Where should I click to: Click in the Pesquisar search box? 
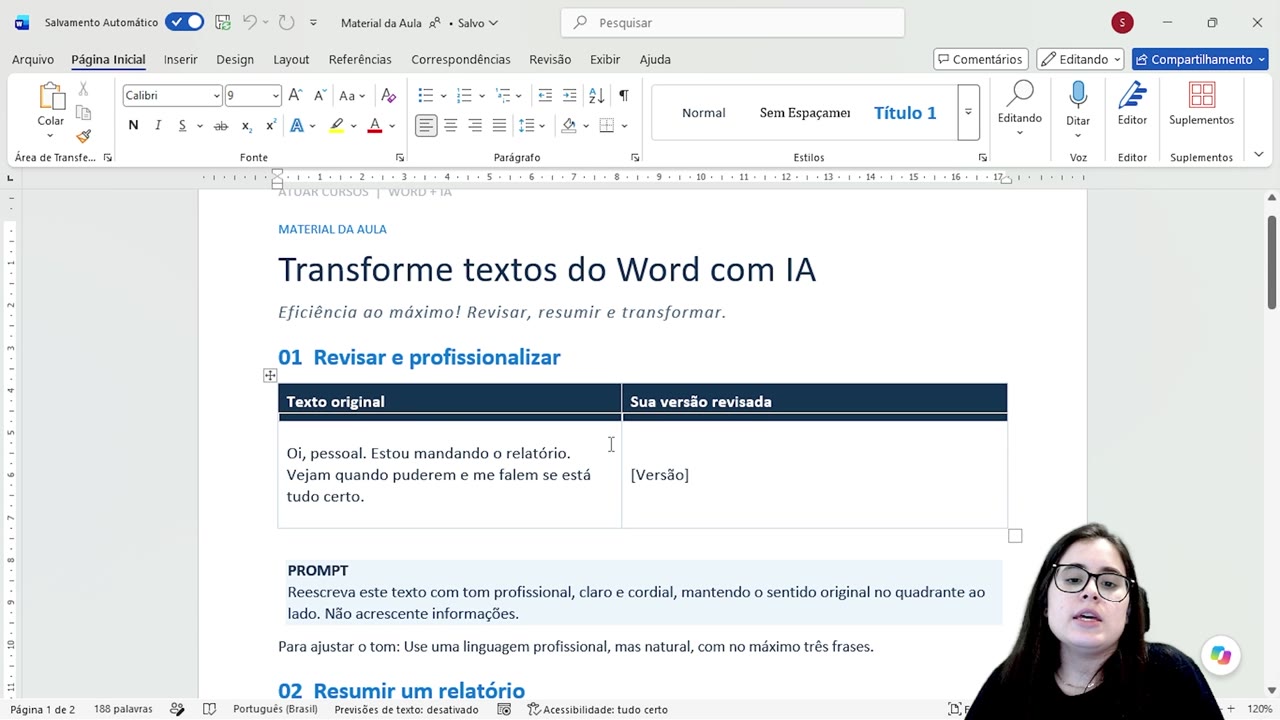[732, 22]
